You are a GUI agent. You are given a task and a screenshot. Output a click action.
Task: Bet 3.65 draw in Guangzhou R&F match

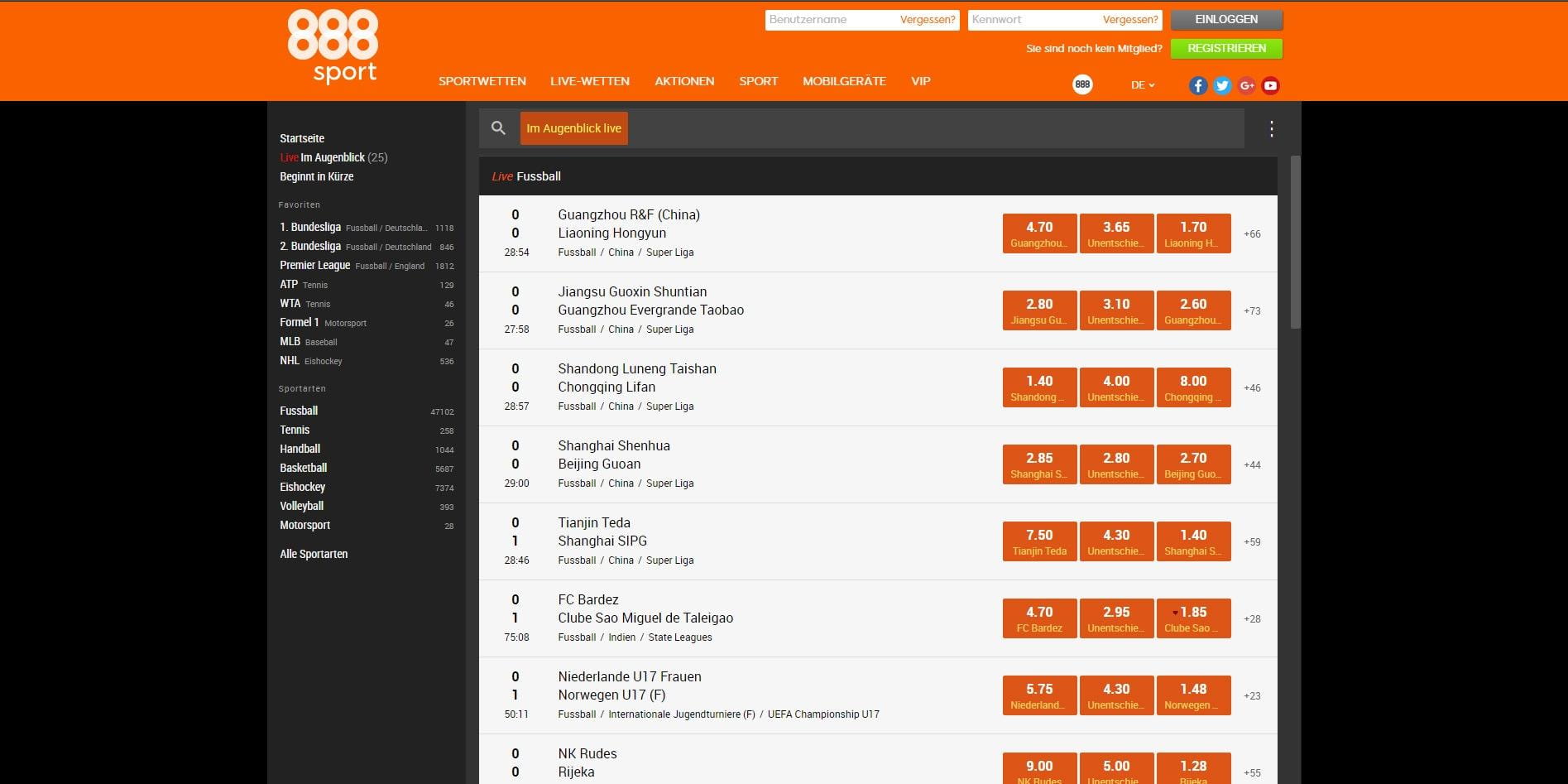pos(1116,233)
